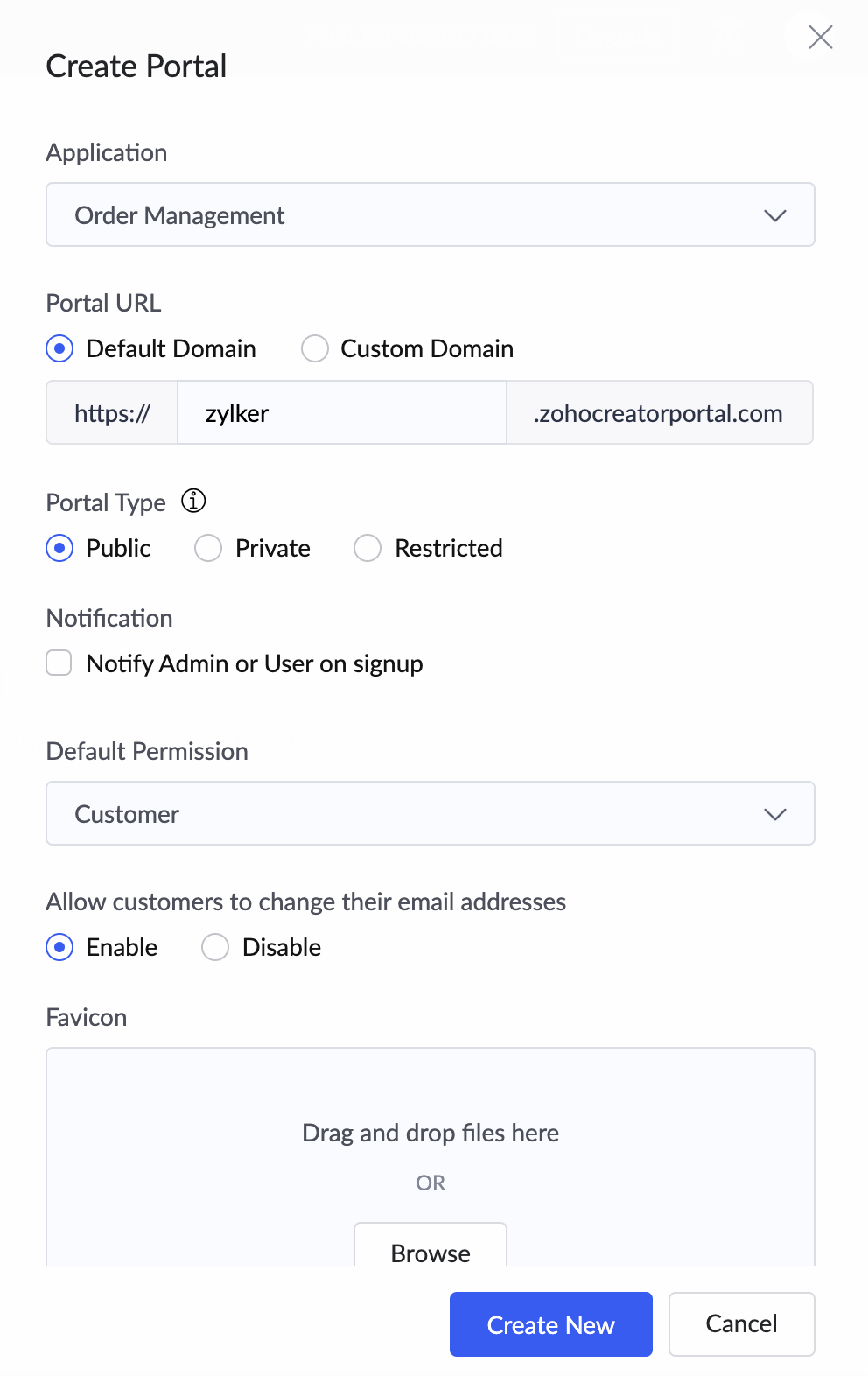Select Enable for email address changes

tap(59, 947)
